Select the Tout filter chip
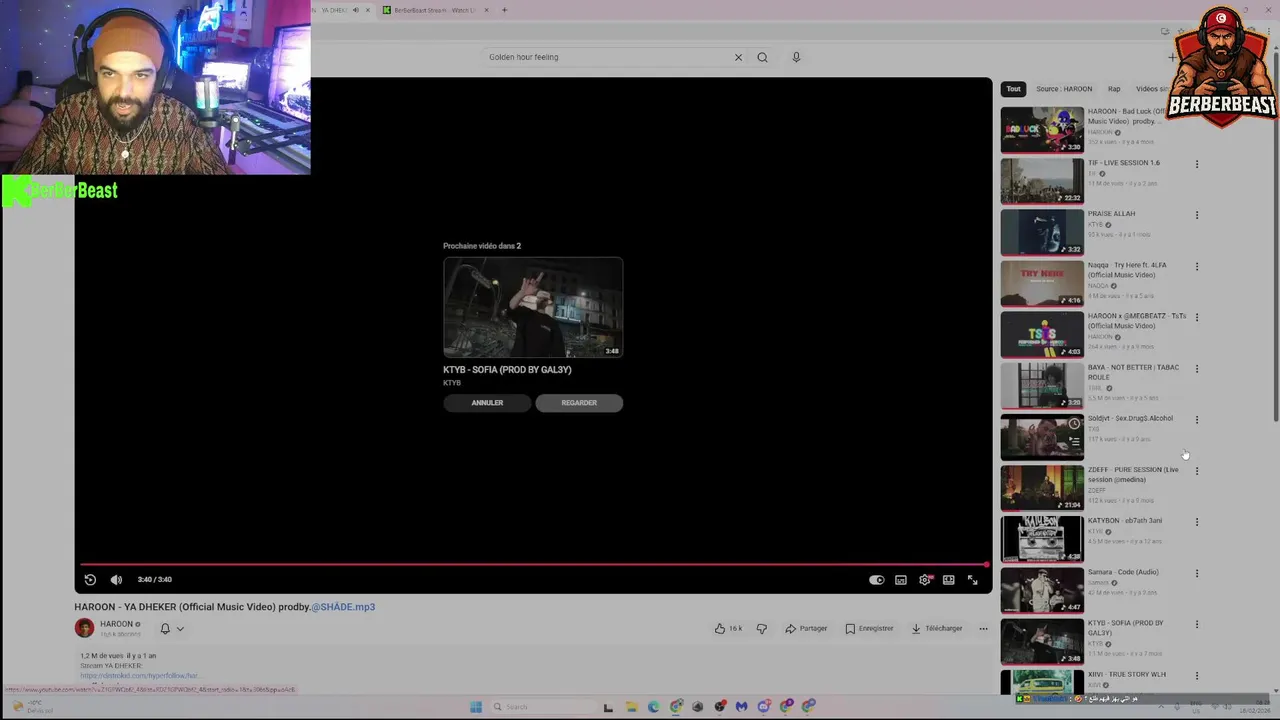 [x=1014, y=89]
